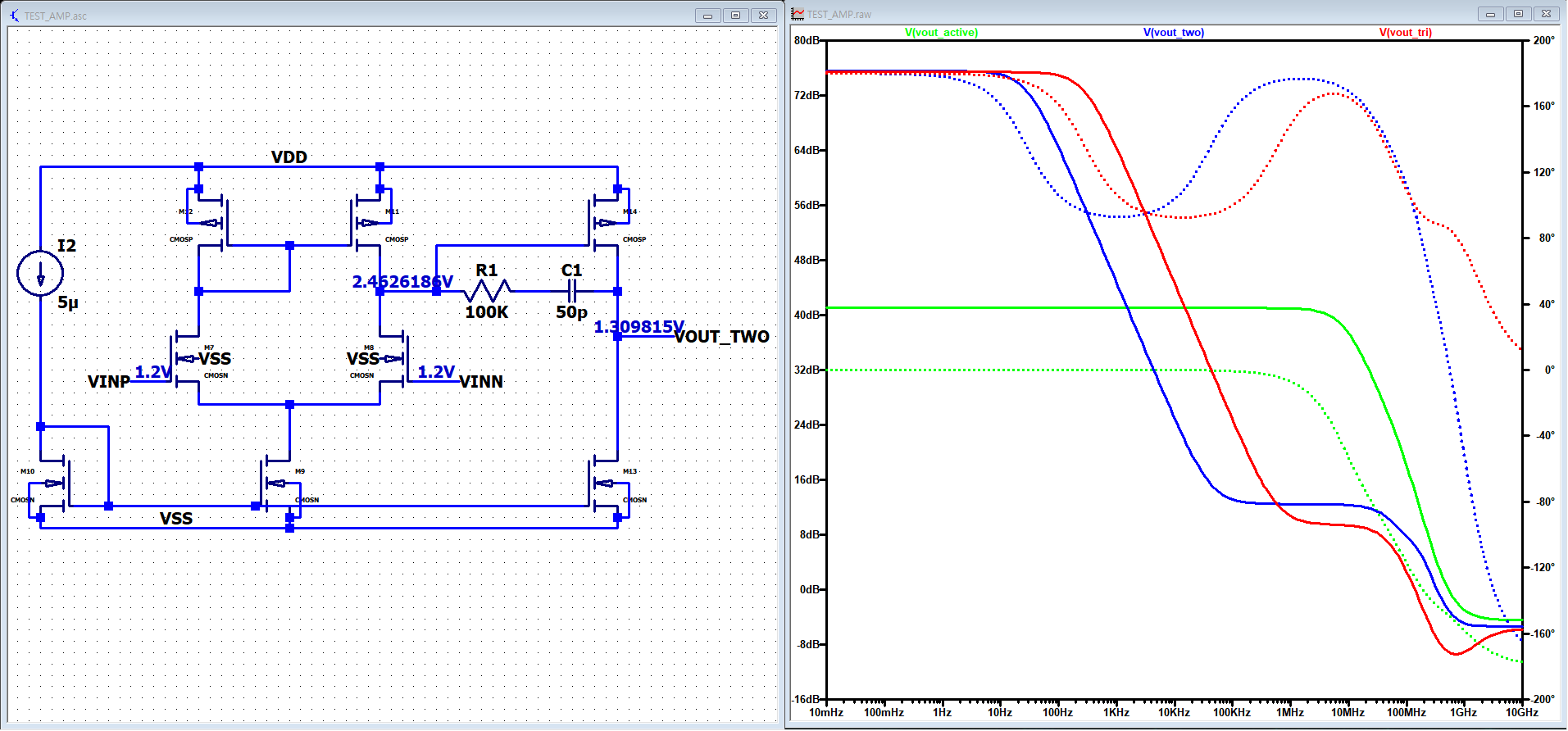The width and height of the screenshot is (1568, 731).
Task: Click the 40dB magnitude axis label
Action: (x=807, y=315)
